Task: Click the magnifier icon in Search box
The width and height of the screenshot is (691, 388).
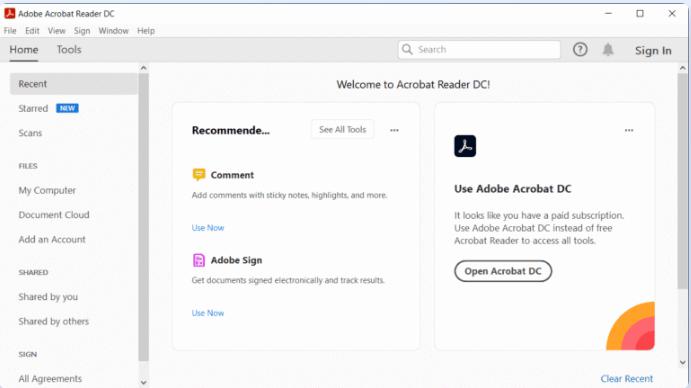Action: tap(407, 49)
